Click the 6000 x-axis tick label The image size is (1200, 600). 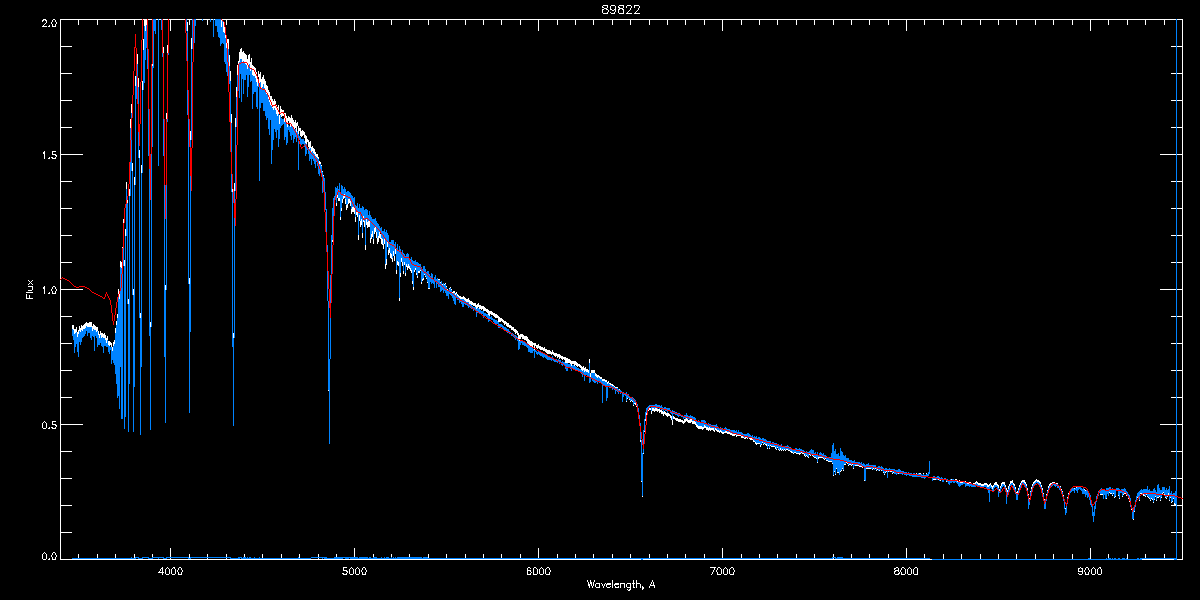[x=538, y=571]
